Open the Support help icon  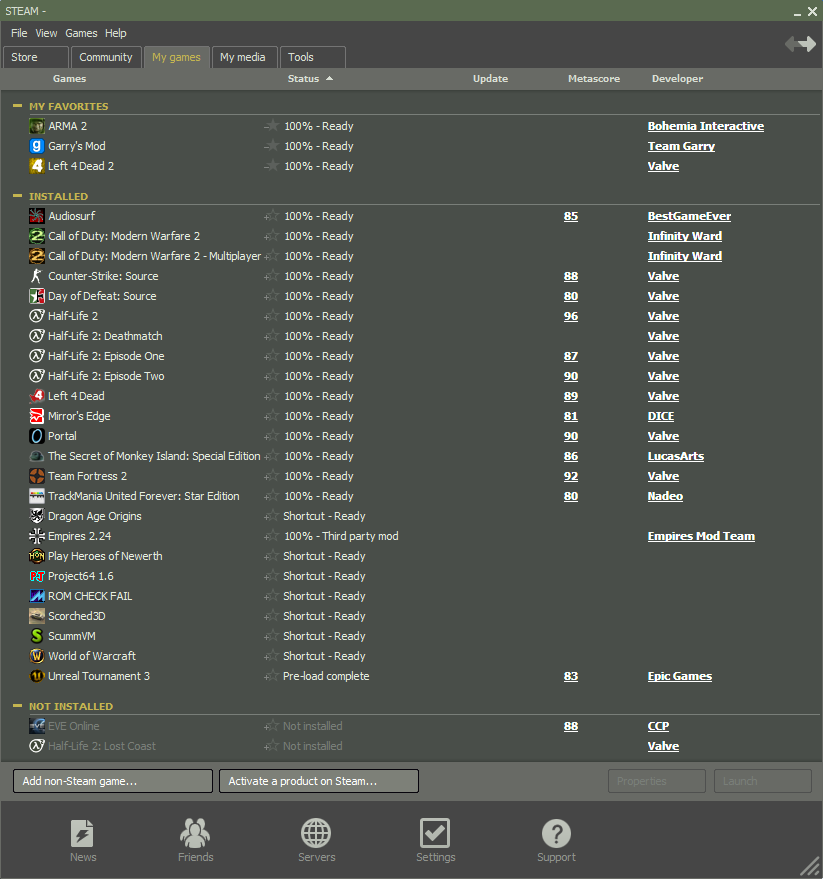(x=556, y=840)
